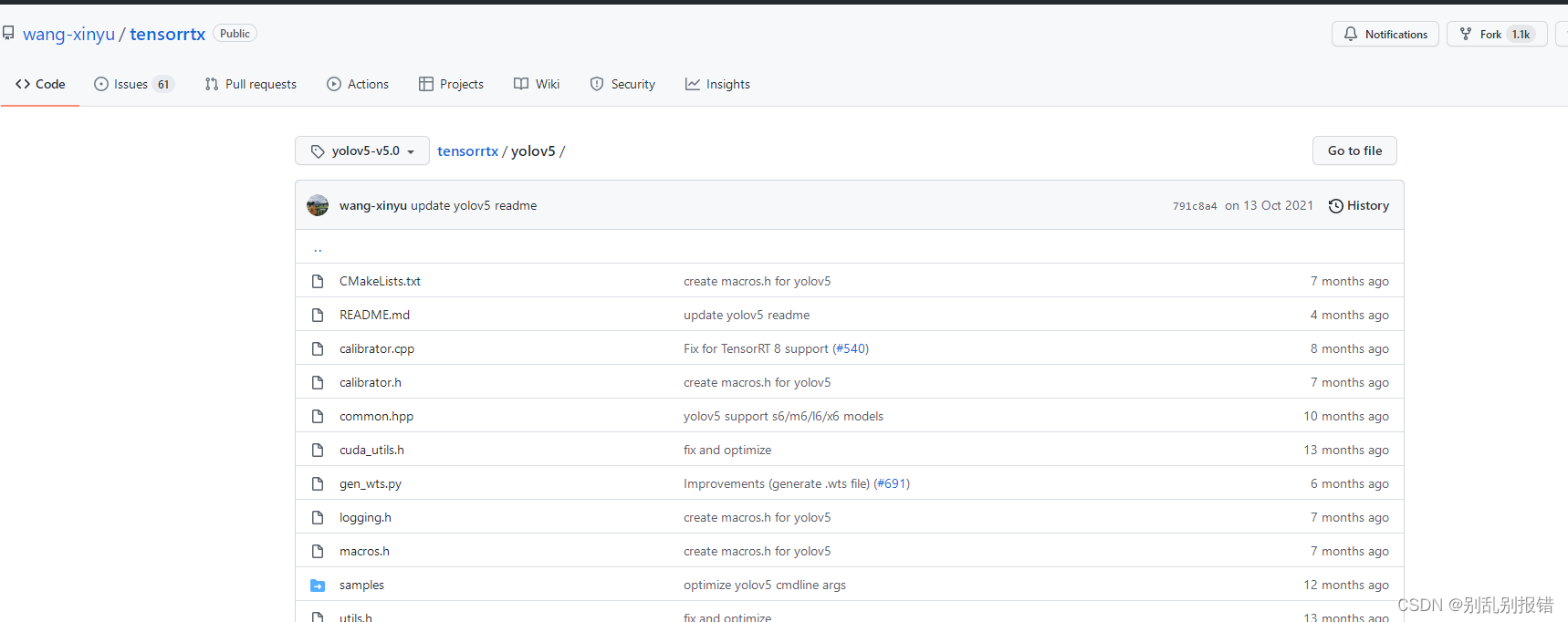Open README.md 'update yolov5 readme' commit message
The image size is (1568, 622).
coord(747,315)
